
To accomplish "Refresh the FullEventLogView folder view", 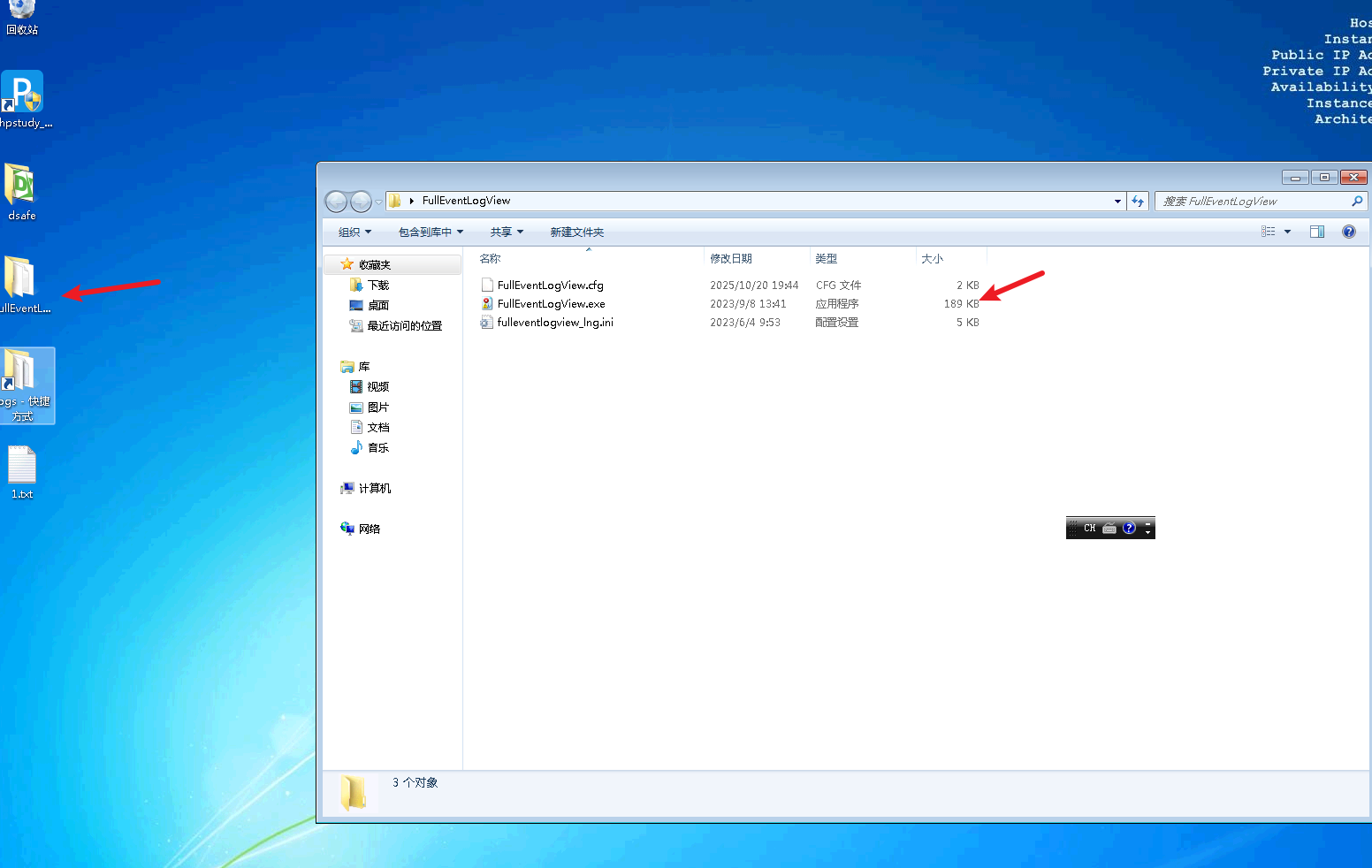I will (x=1138, y=202).
